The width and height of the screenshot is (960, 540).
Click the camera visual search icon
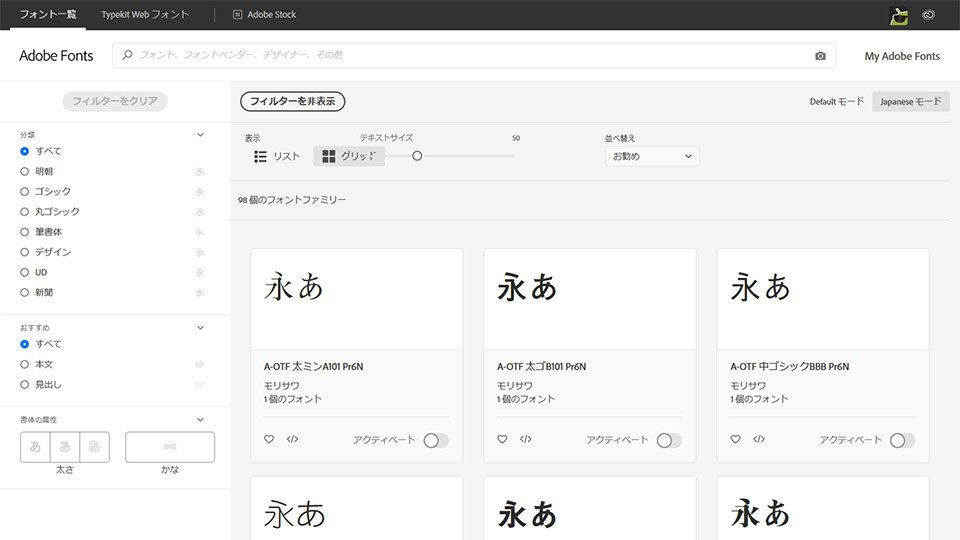coord(820,56)
